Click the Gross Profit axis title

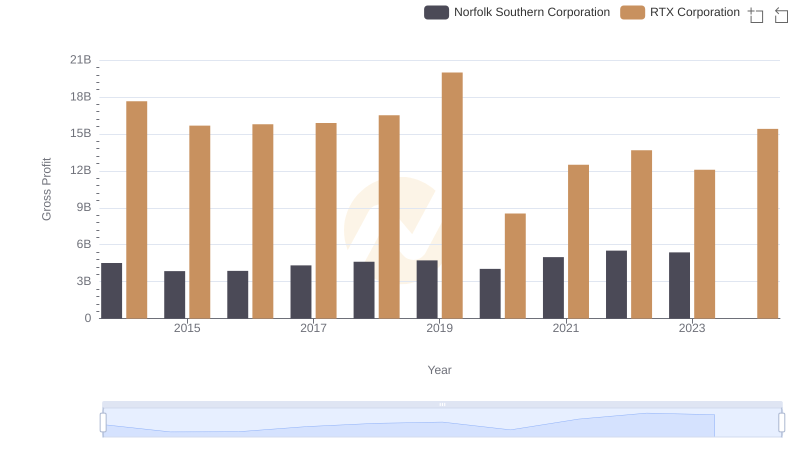(x=46, y=189)
